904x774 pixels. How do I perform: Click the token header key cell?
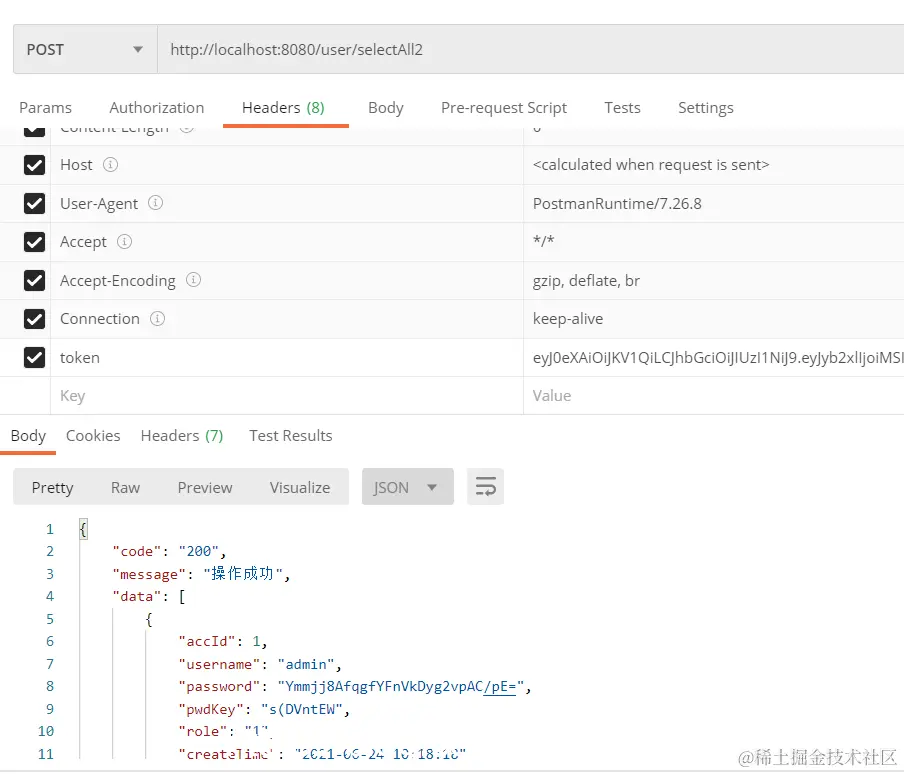coord(287,357)
